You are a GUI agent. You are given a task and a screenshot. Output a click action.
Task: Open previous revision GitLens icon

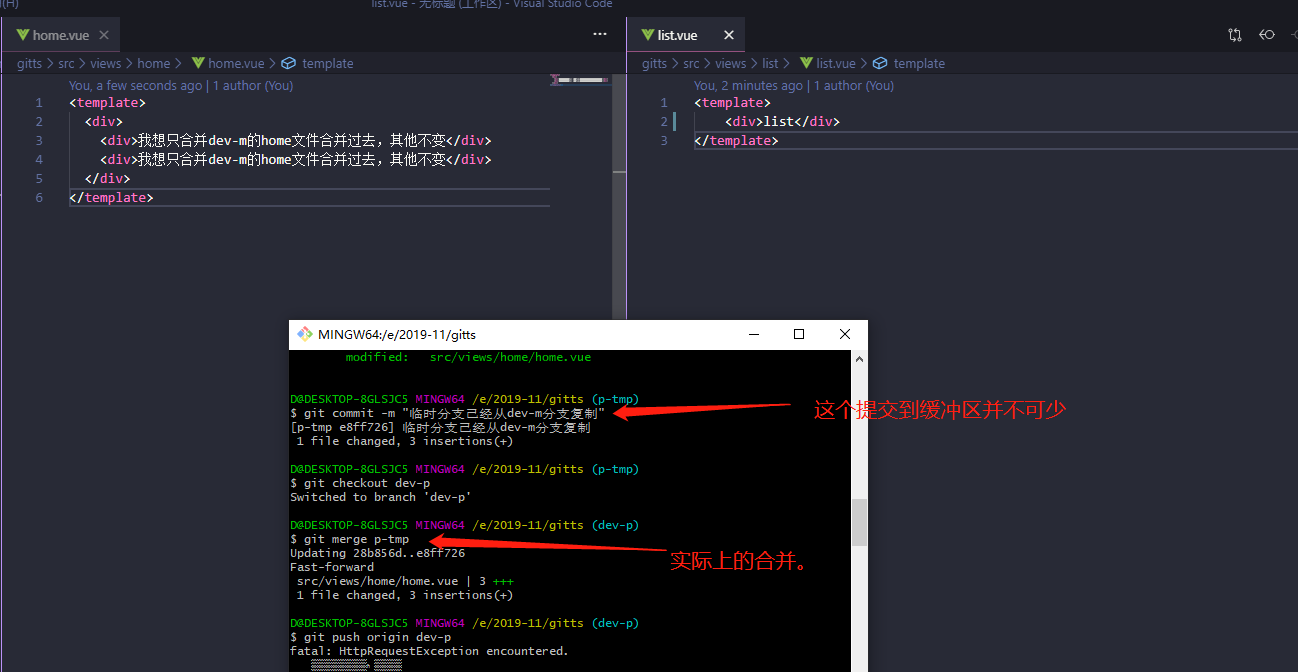[x=1267, y=35]
